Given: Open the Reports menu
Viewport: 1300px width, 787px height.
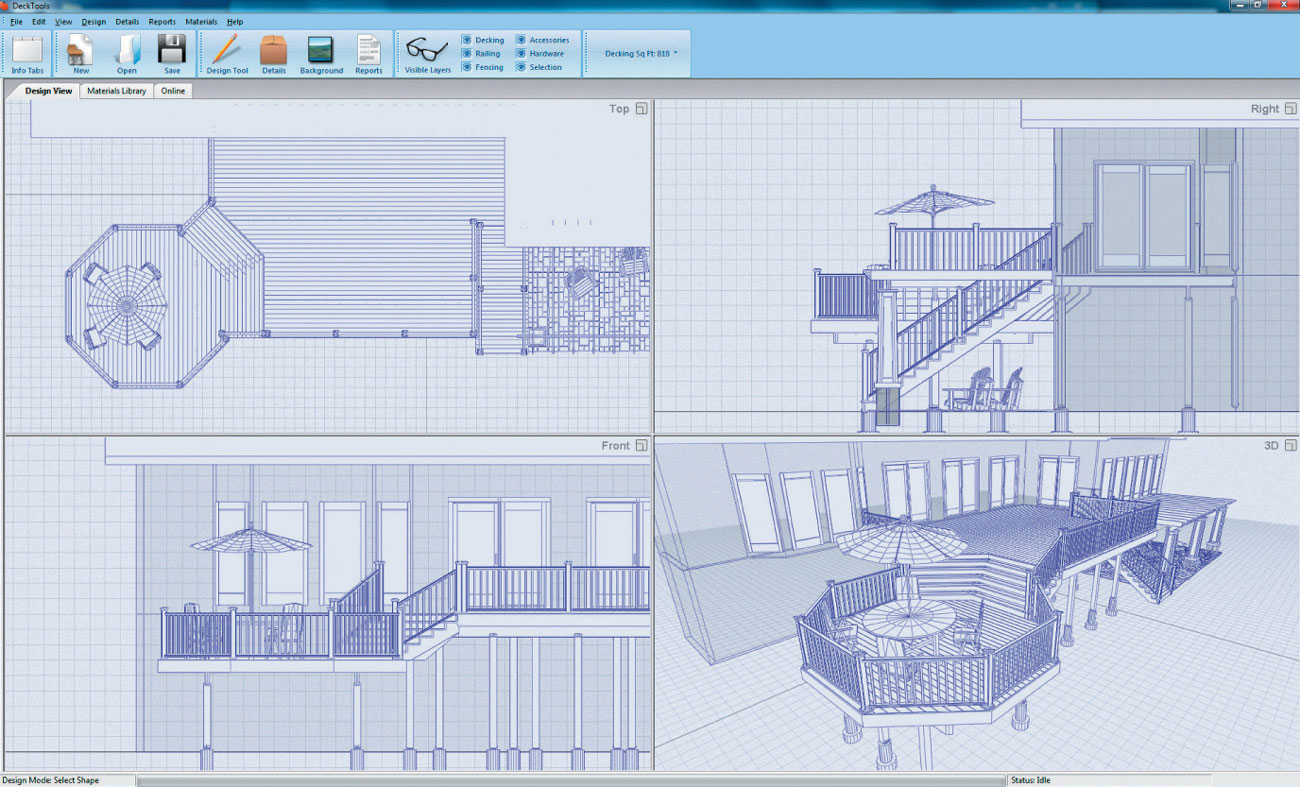Looking at the screenshot, I should pyautogui.click(x=162, y=21).
